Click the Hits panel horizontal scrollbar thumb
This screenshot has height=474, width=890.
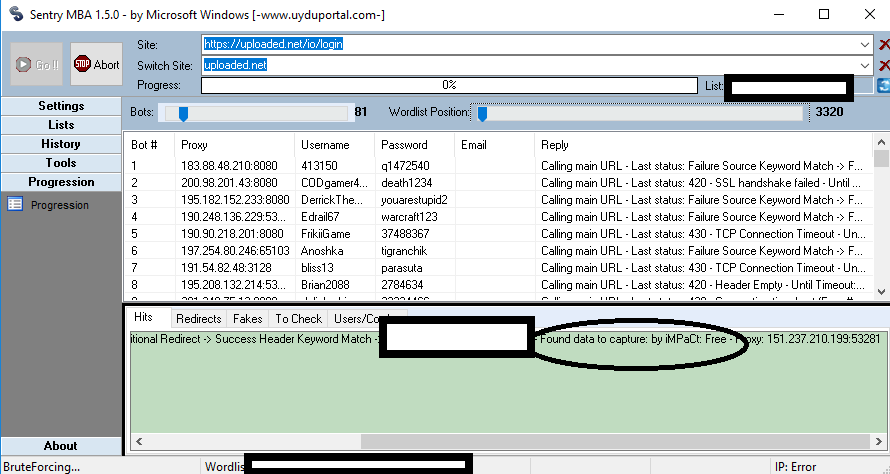point(615,441)
